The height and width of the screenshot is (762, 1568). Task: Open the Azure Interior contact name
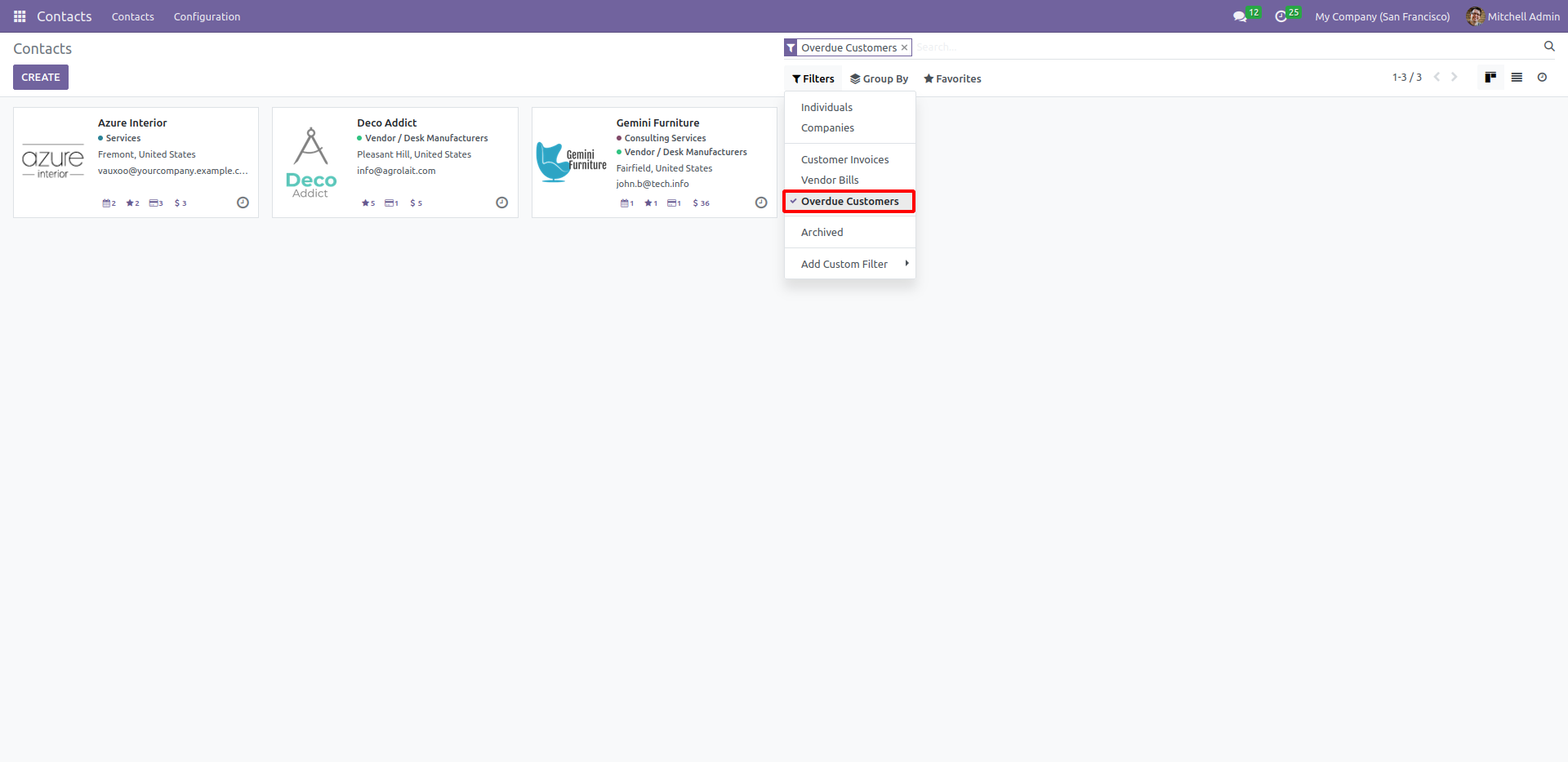(x=132, y=123)
